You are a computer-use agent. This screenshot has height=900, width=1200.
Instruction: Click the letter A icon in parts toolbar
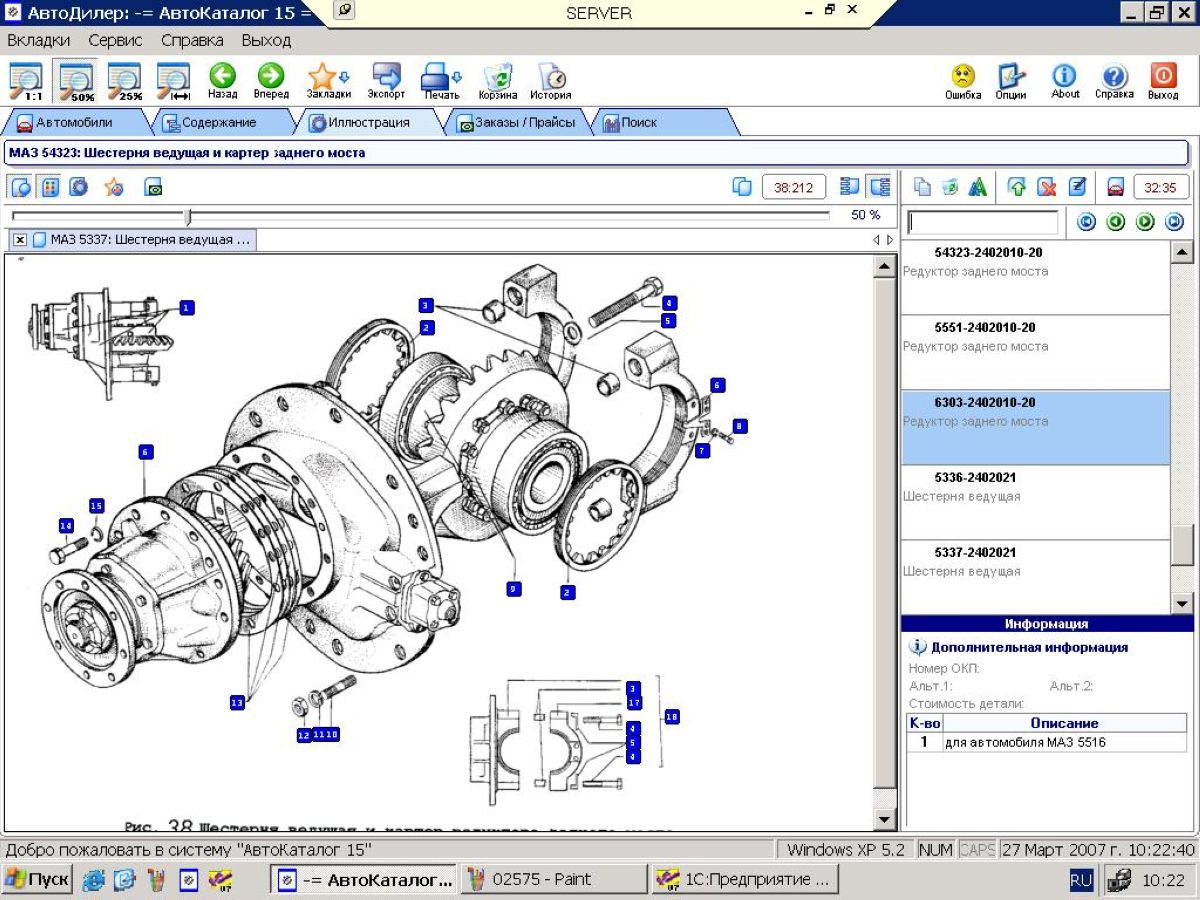978,187
